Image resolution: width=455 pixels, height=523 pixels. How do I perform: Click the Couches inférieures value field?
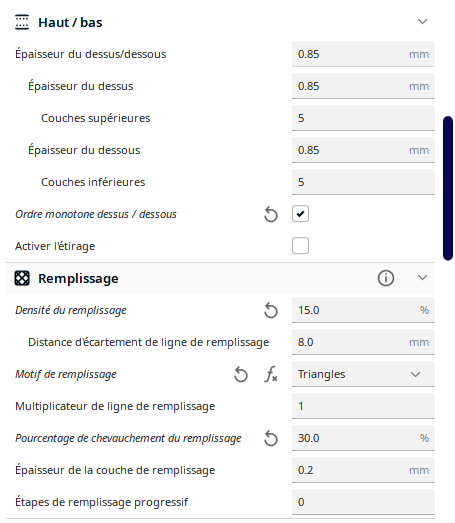363,182
